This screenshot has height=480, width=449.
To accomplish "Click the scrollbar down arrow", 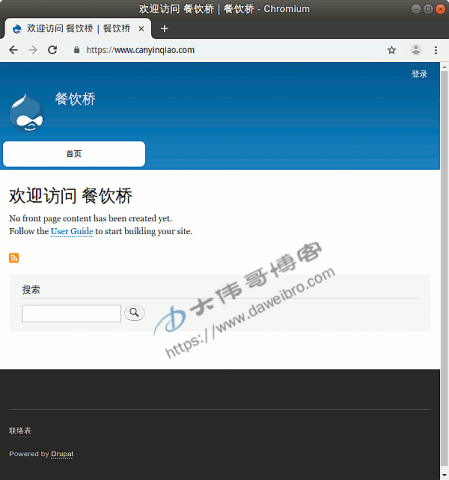I will [x=444, y=474].
